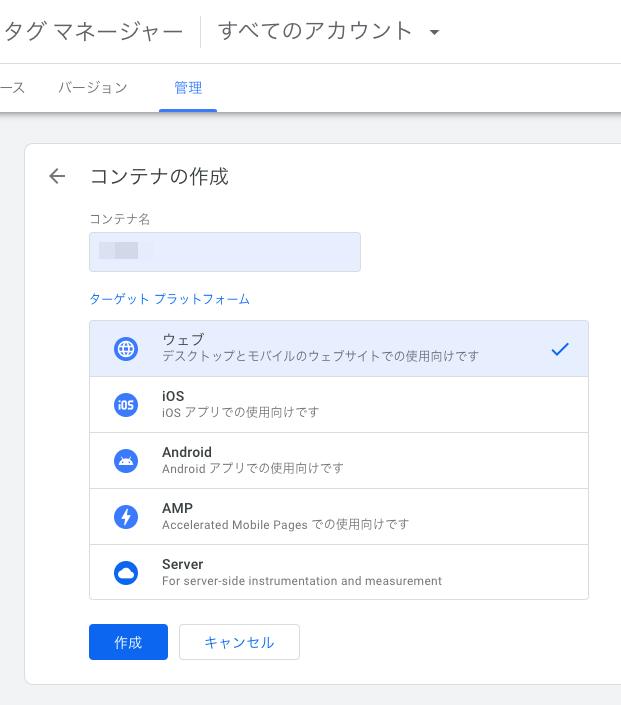Select すべてのアカウント account selector
Screen dimensions: 621x705
click(x=329, y=31)
